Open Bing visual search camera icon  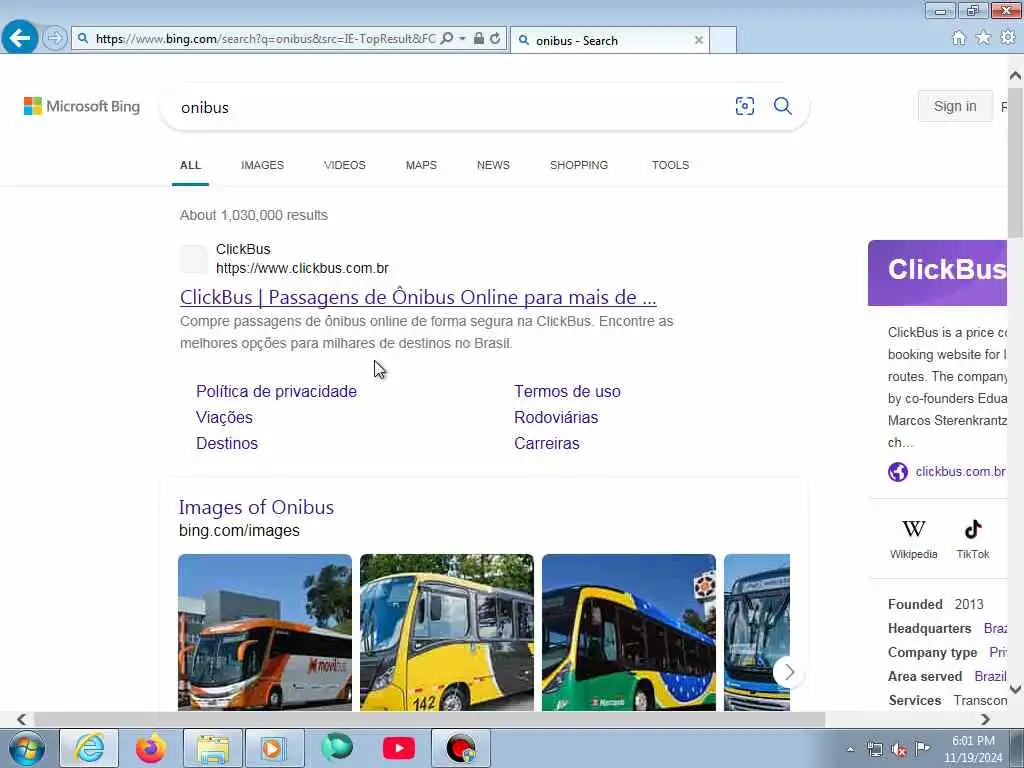744,106
